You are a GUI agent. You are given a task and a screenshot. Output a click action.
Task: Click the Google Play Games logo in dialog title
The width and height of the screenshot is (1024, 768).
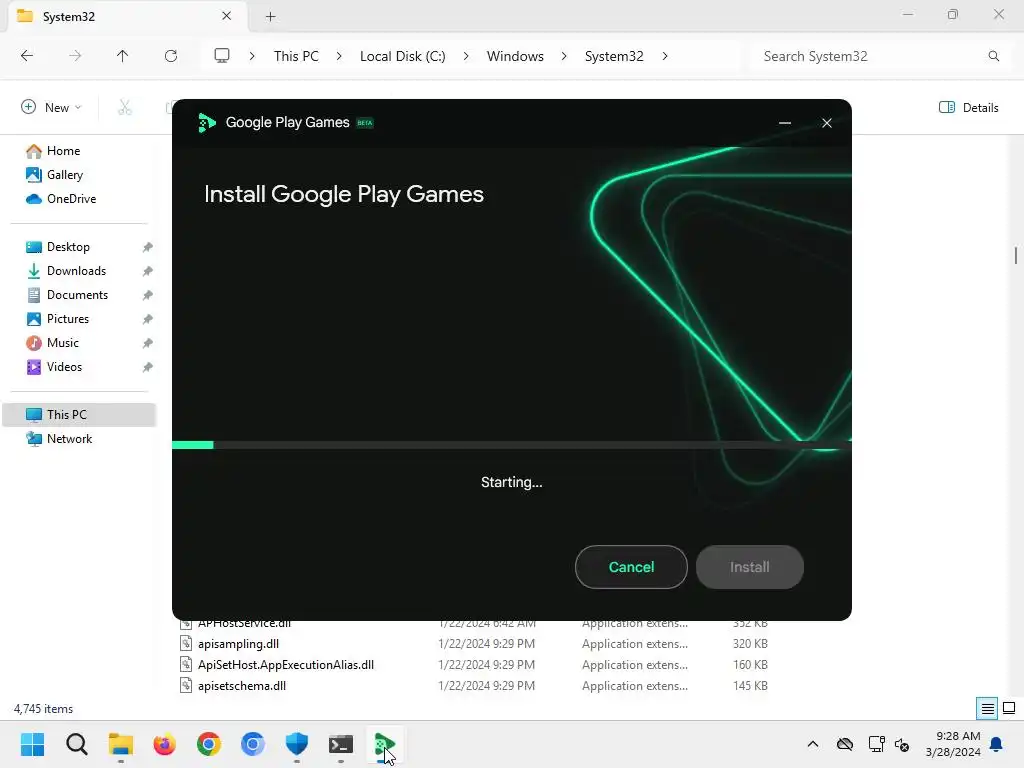click(206, 123)
